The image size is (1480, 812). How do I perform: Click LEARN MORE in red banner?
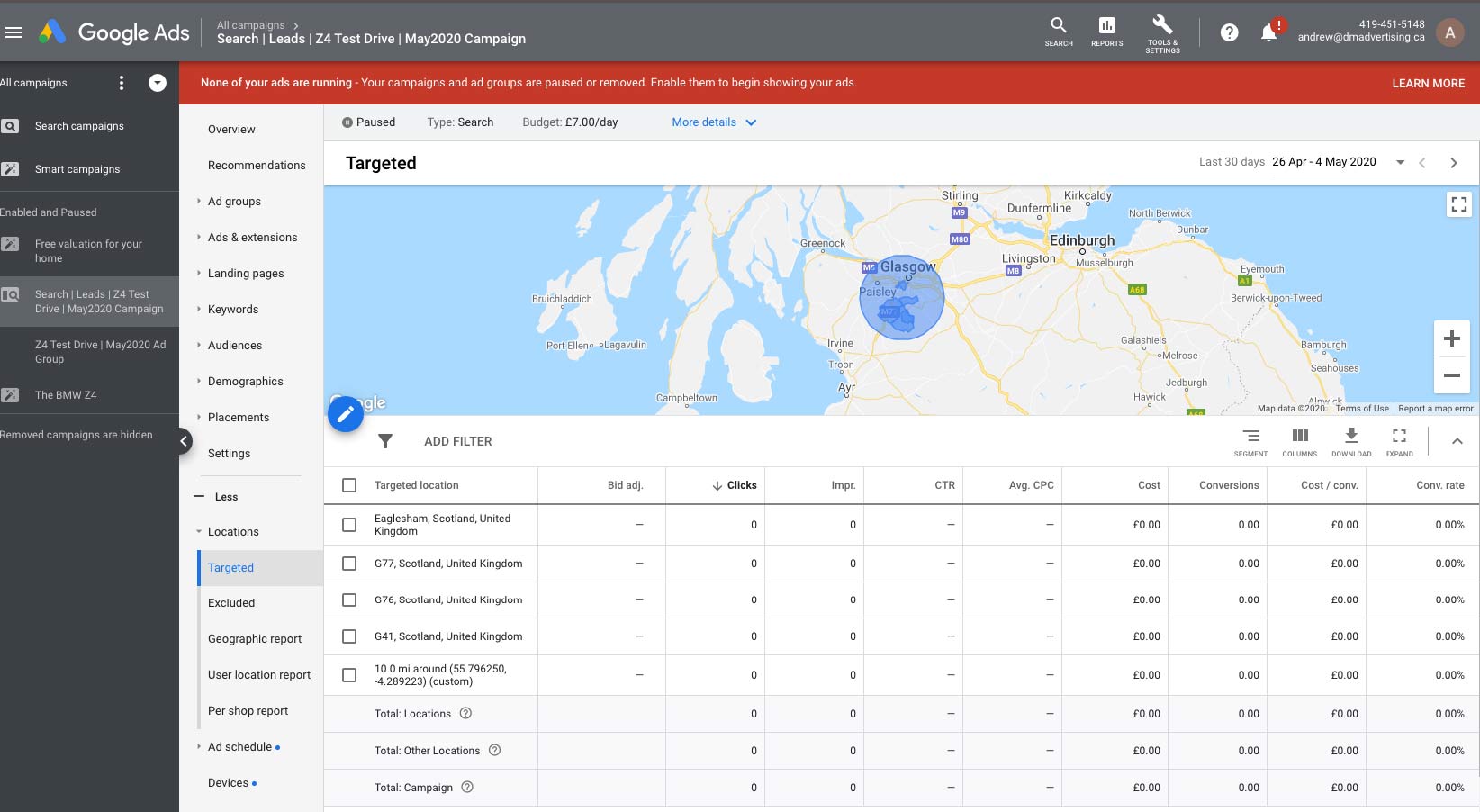1428,83
